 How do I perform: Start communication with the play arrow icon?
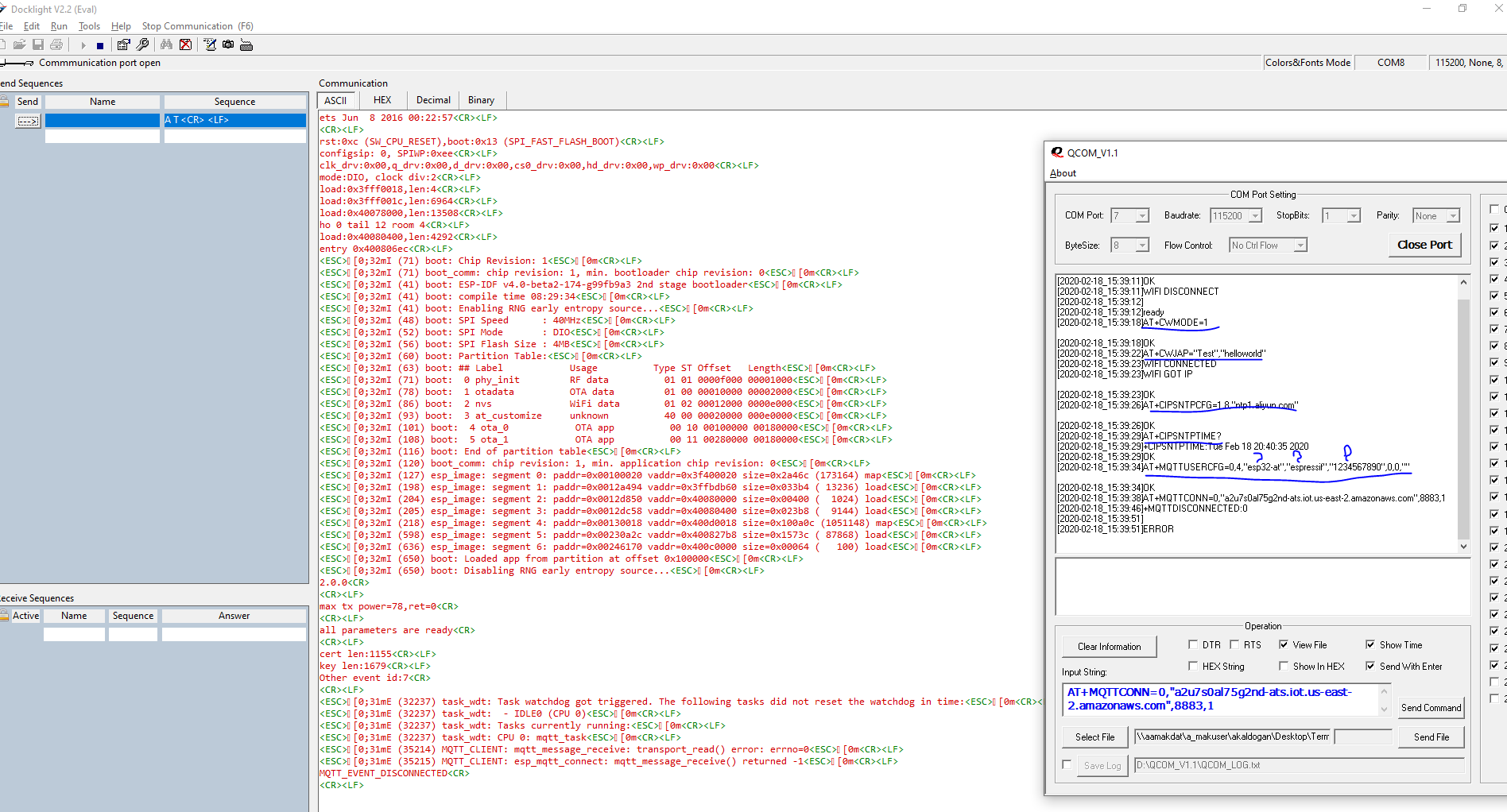coord(83,44)
